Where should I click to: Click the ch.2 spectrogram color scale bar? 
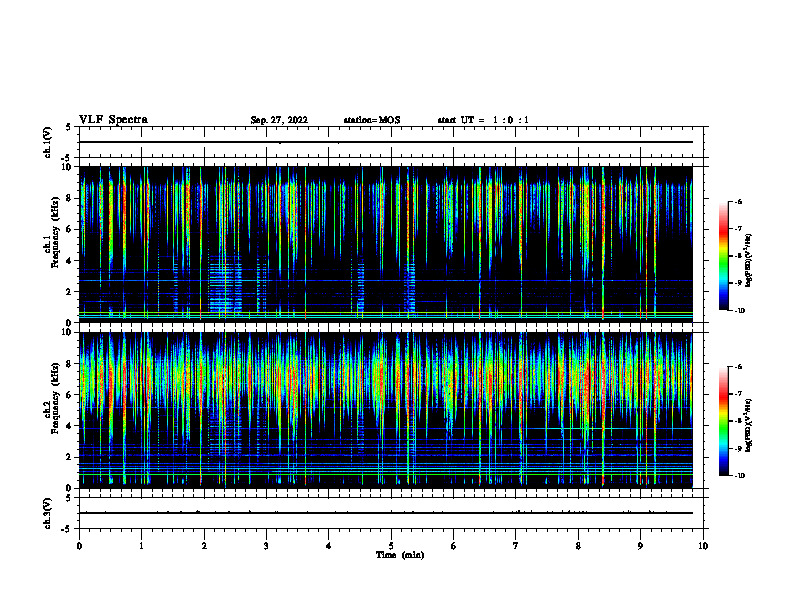pos(724,421)
